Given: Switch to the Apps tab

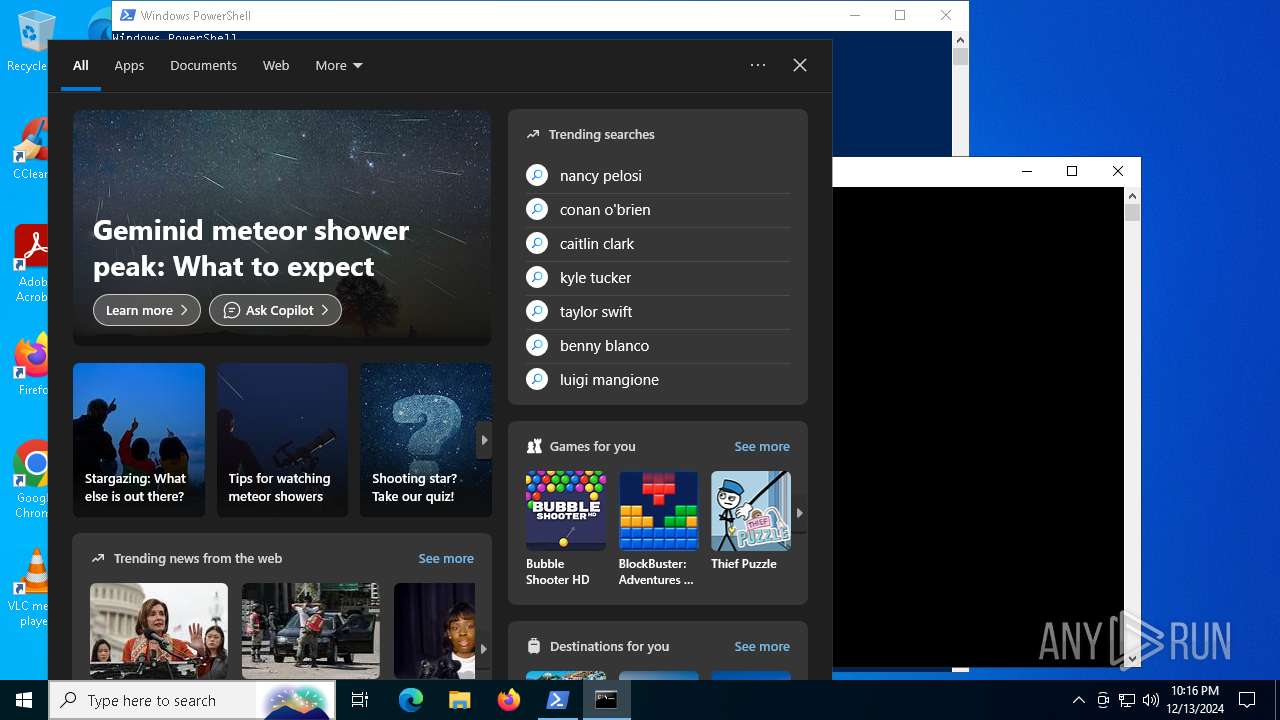Looking at the screenshot, I should coord(129,65).
